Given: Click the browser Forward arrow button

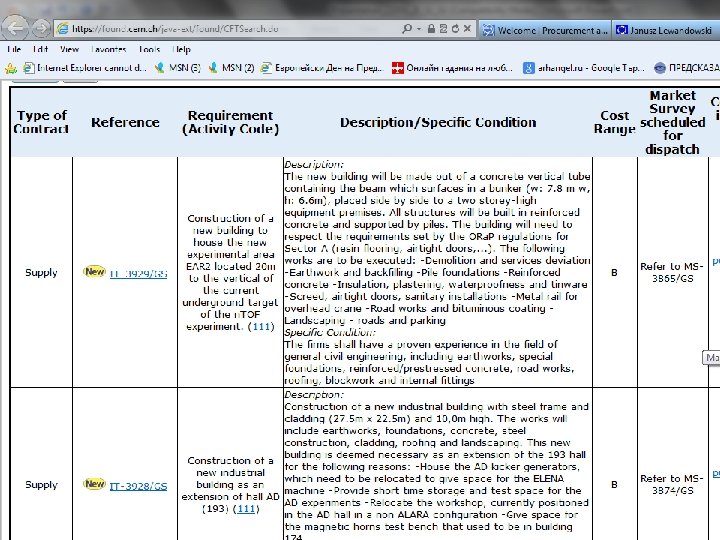Looking at the screenshot, I should pyautogui.click(x=41, y=28).
